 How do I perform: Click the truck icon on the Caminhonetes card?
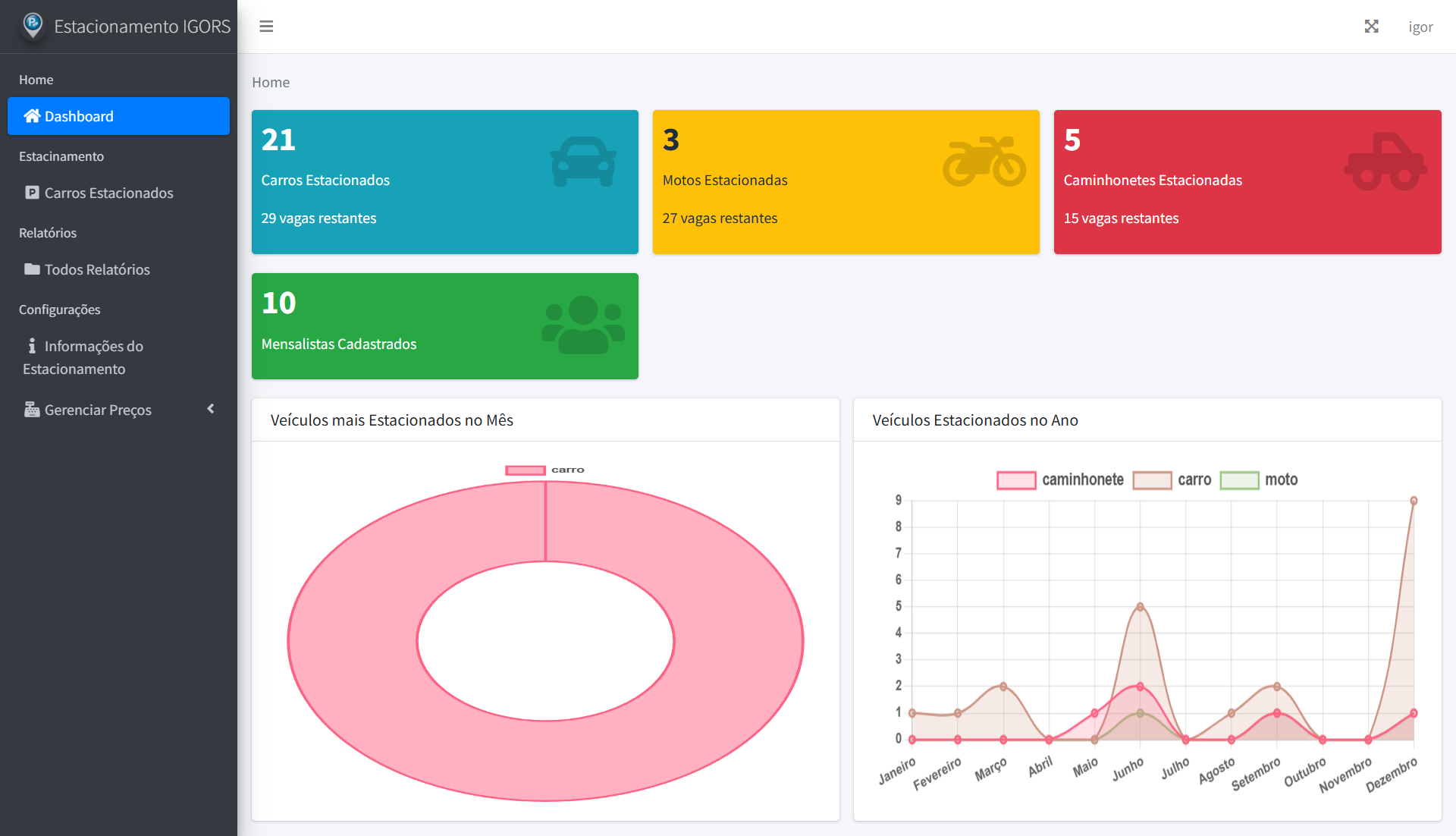[x=1385, y=161]
